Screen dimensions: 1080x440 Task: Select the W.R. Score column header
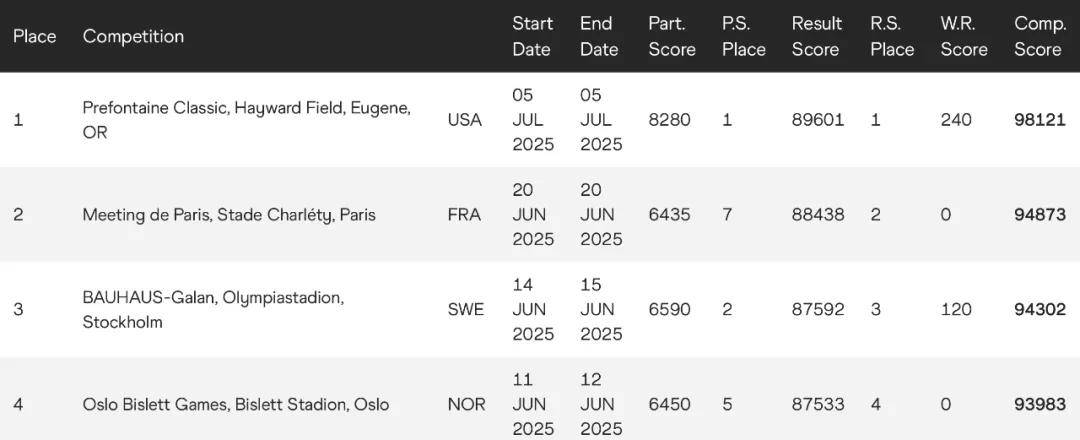click(x=964, y=36)
